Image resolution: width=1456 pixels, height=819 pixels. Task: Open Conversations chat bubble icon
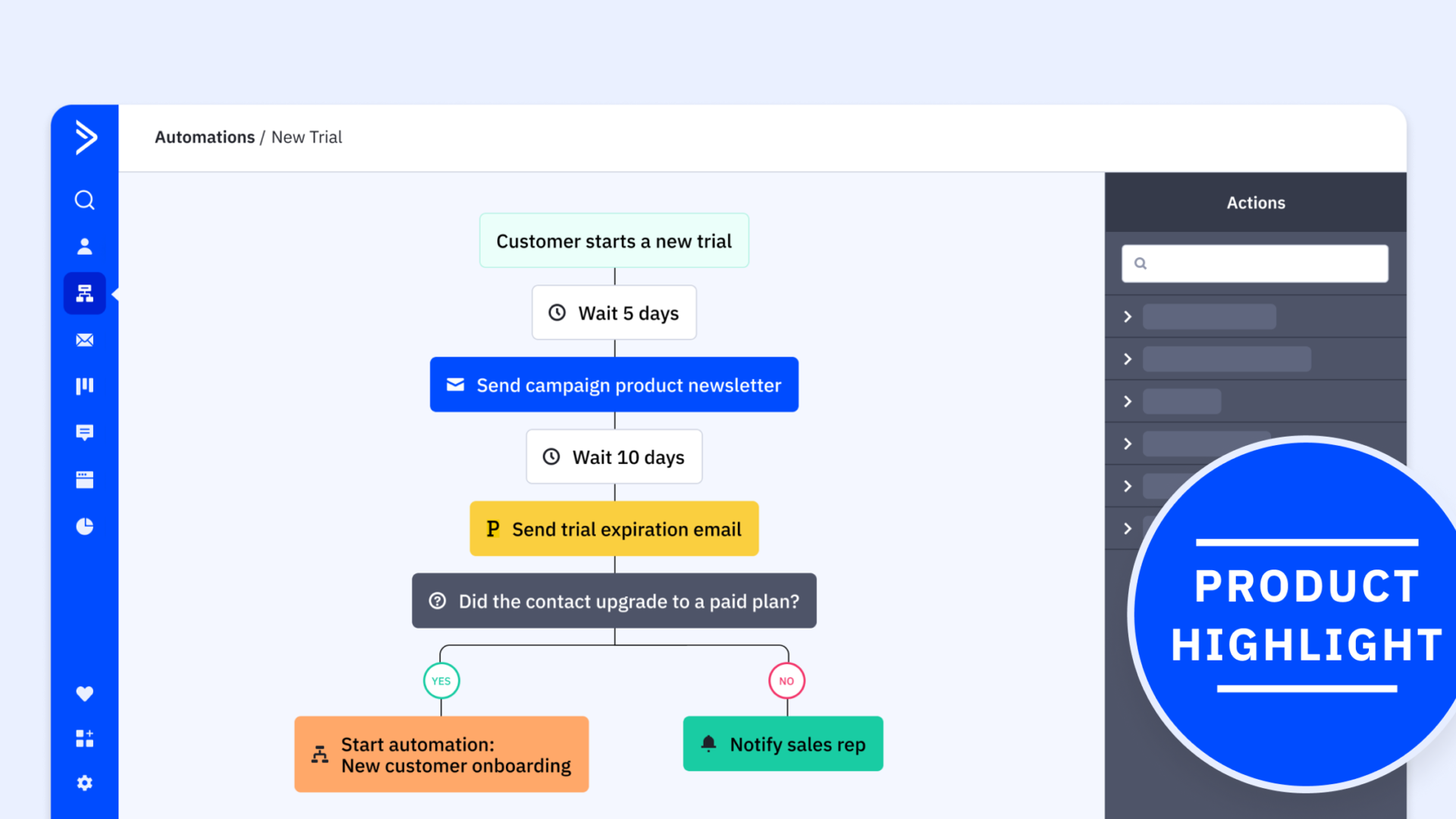pyautogui.click(x=84, y=432)
